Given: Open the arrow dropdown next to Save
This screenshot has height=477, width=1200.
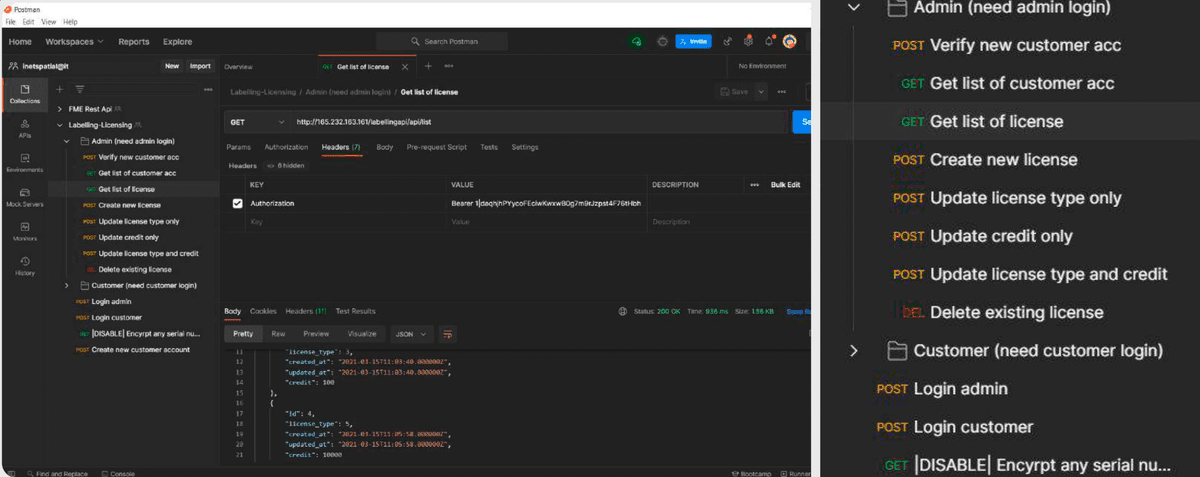Looking at the screenshot, I should (x=762, y=91).
